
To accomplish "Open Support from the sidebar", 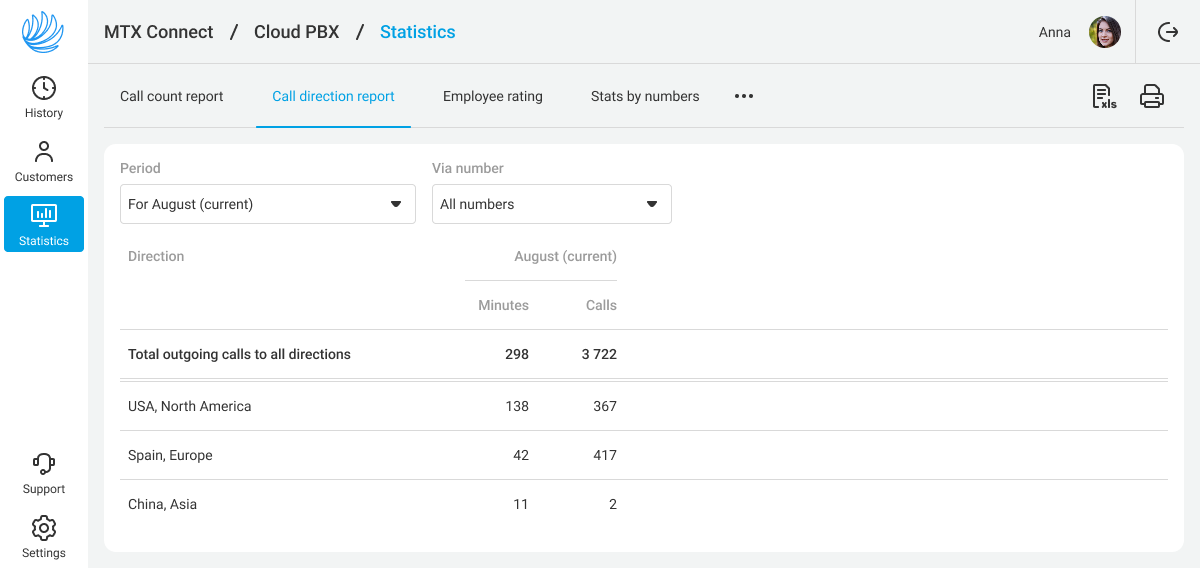I will pyautogui.click(x=44, y=473).
